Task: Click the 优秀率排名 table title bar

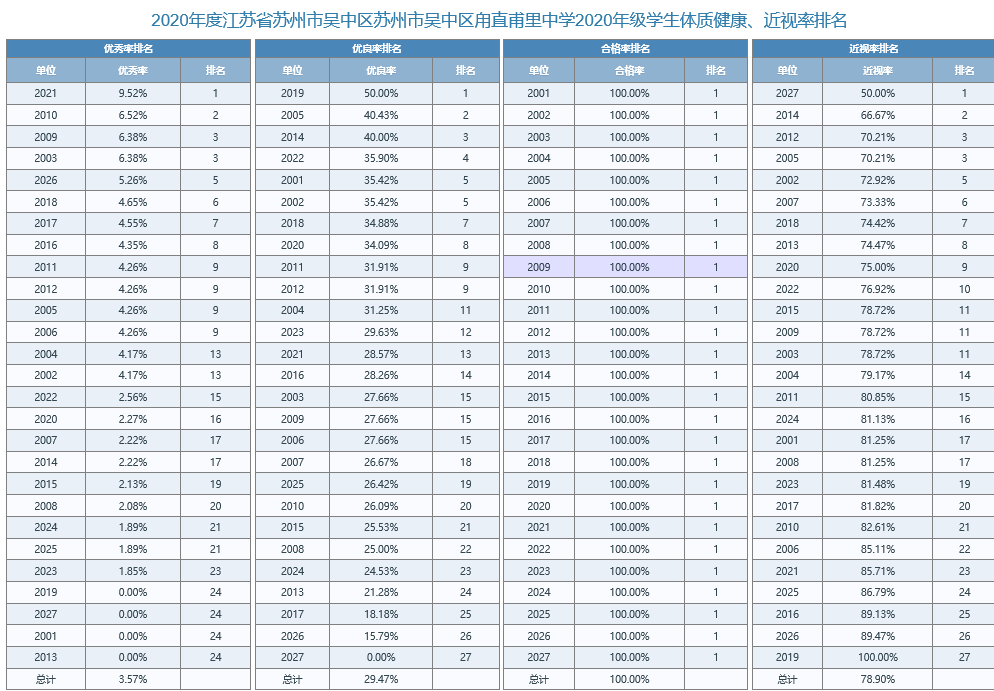Action: (128, 48)
